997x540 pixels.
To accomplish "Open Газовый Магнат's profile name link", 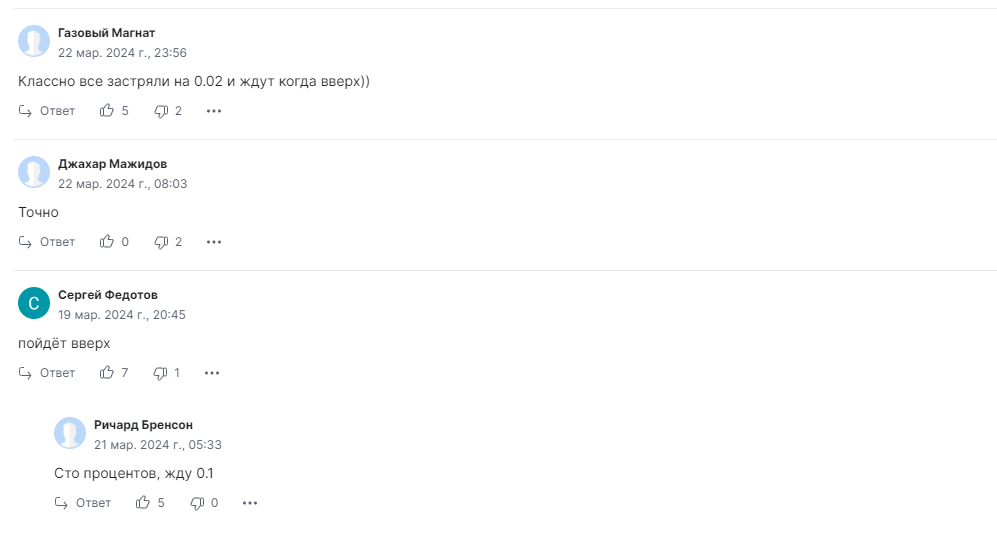I will click(x=107, y=33).
